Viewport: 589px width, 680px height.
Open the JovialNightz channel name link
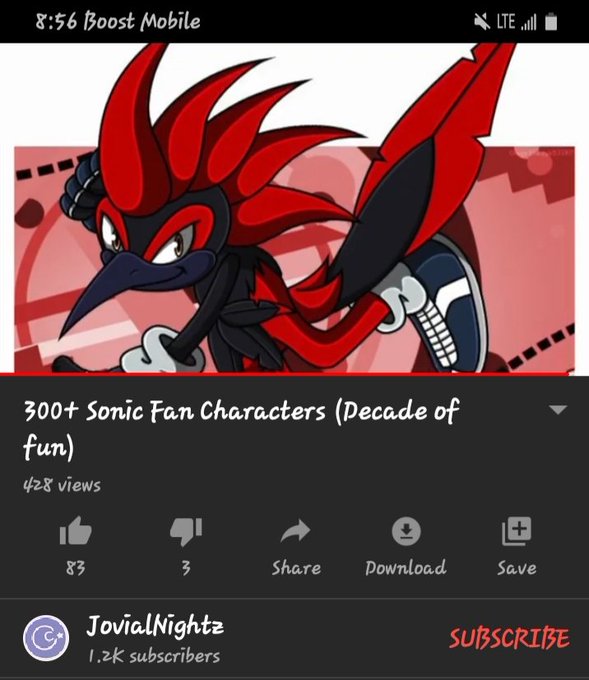click(155, 626)
